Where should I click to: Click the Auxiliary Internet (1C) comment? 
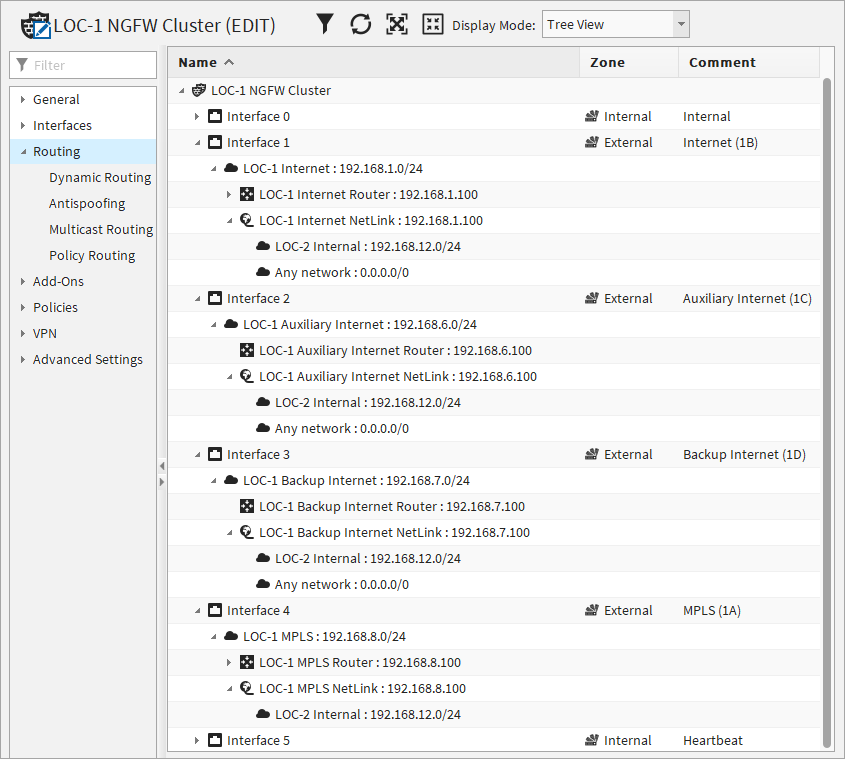[747, 299]
